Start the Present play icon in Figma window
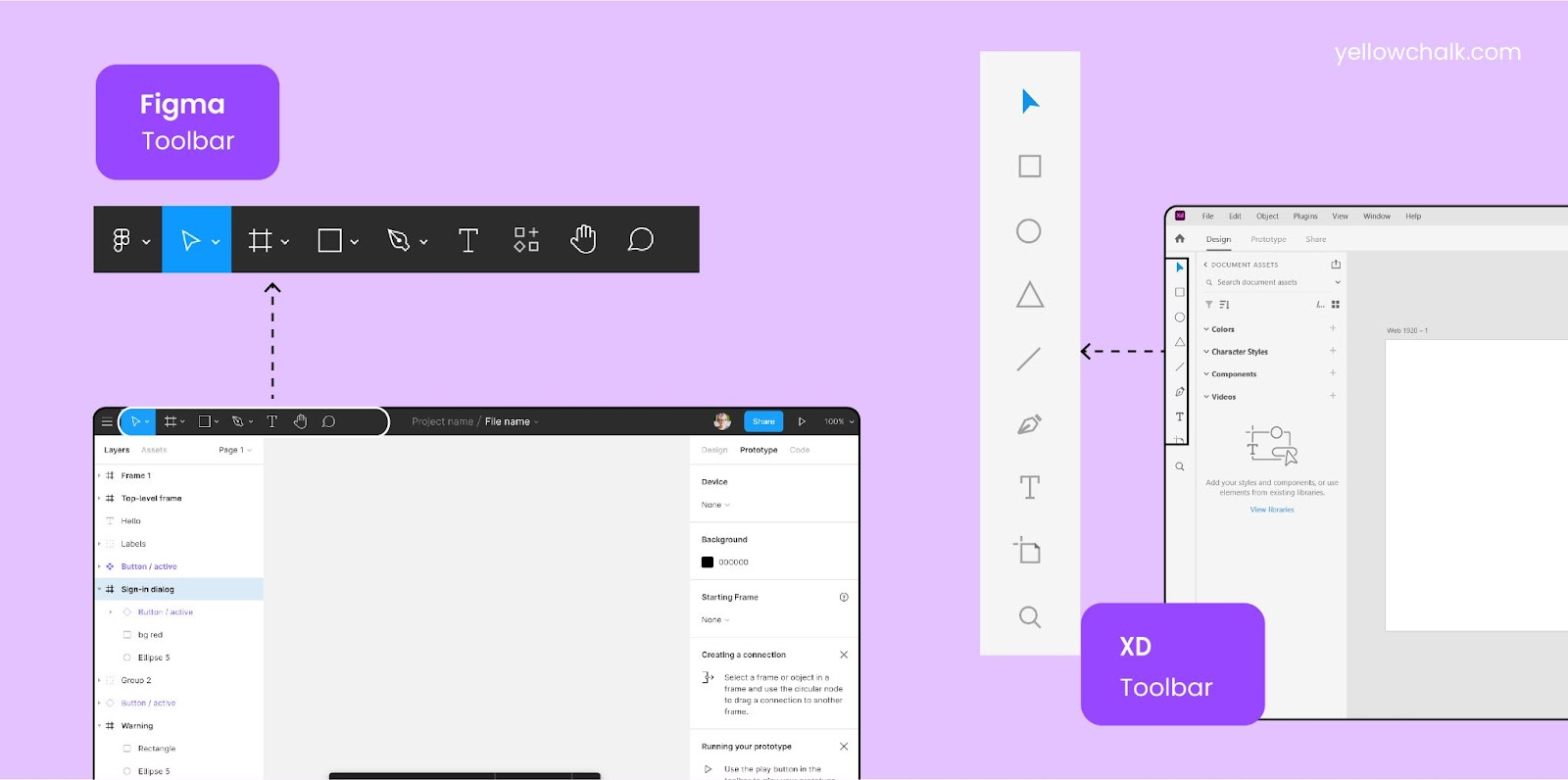This screenshot has height=780, width=1568. [x=802, y=421]
